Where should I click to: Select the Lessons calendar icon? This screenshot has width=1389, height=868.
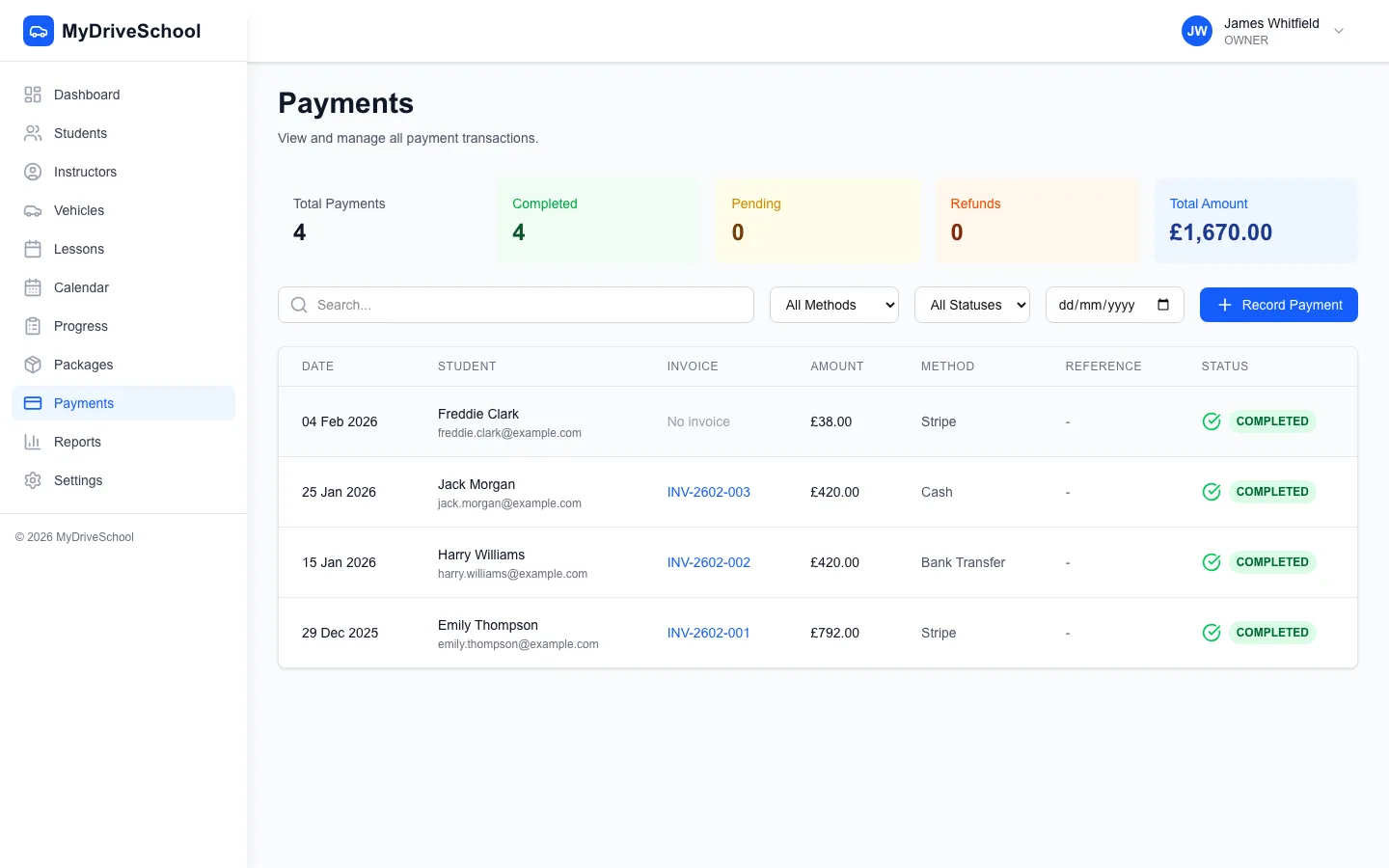[x=32, y=249]
